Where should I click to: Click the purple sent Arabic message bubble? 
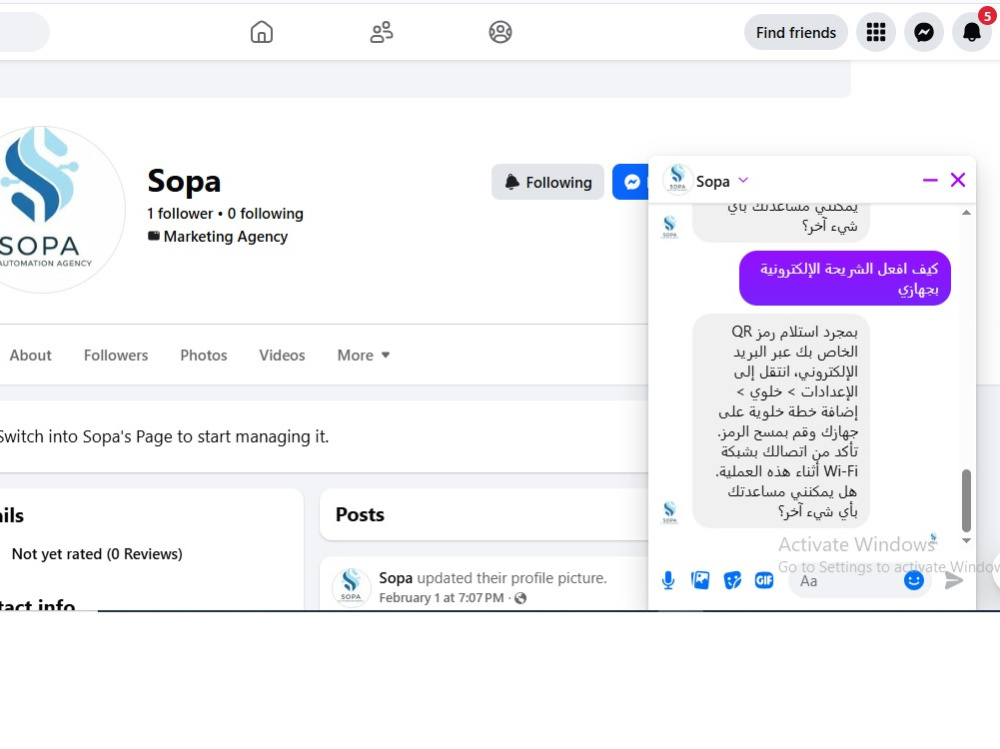tap(844, 278)
